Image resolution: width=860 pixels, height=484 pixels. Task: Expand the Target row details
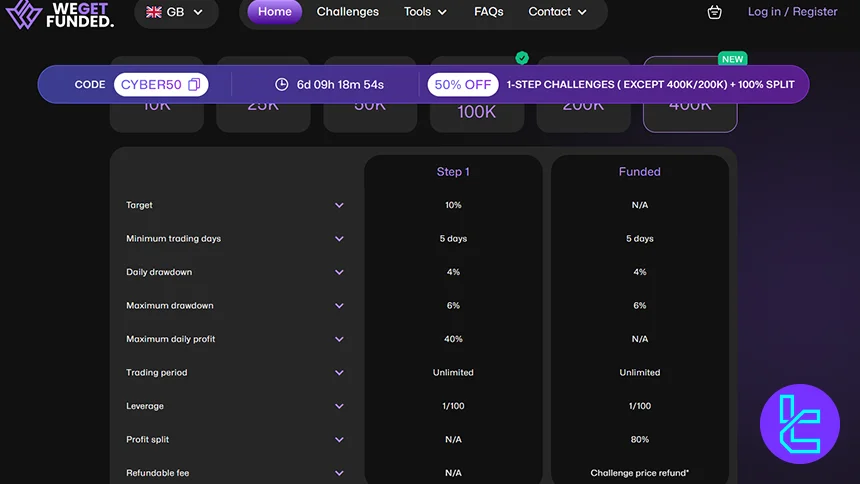(339, 205)
